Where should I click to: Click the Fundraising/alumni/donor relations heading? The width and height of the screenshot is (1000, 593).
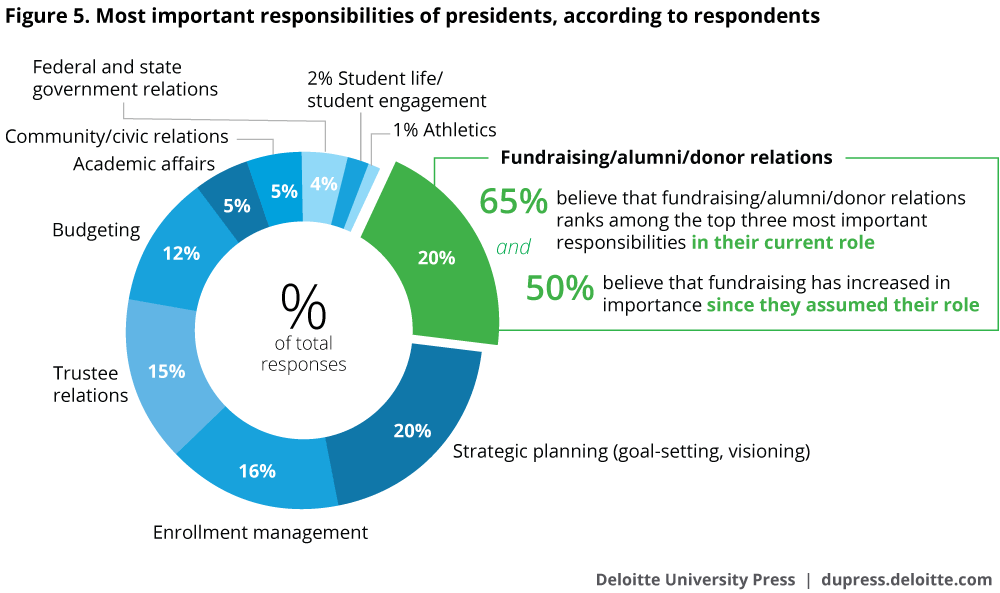click(666, 157)
